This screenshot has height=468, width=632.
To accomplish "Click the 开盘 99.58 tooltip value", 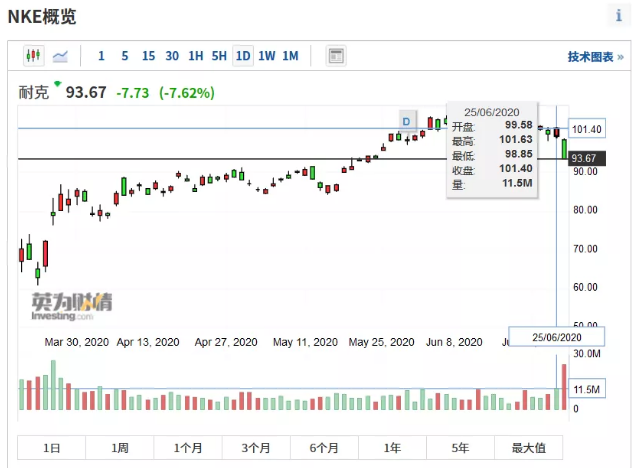I will (519, 125).
